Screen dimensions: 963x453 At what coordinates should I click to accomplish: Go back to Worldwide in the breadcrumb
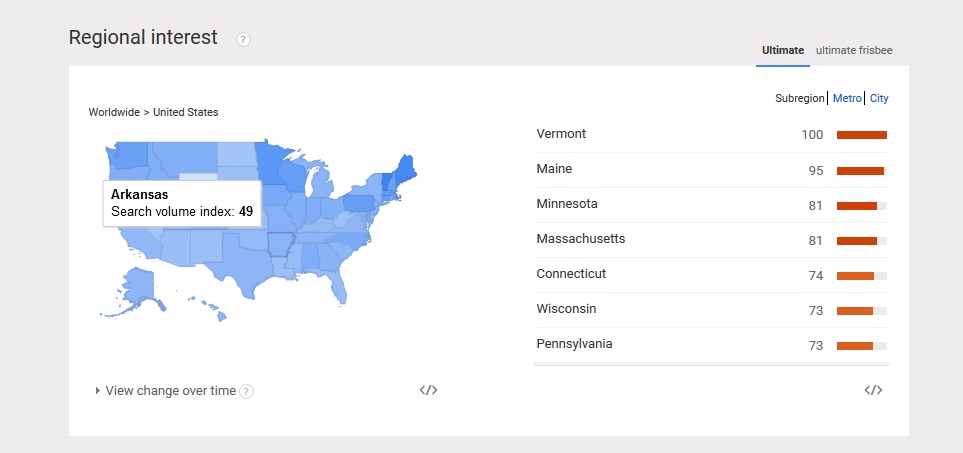pos(114,112)
